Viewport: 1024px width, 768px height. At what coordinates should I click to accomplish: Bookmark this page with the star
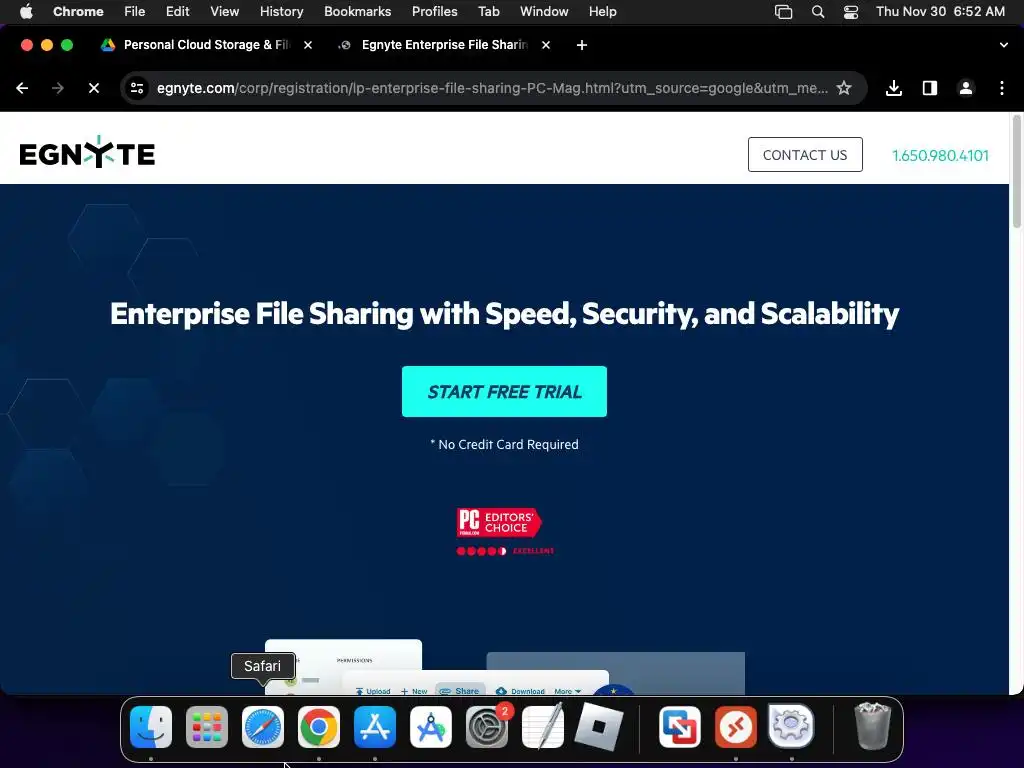click(844, 88)
